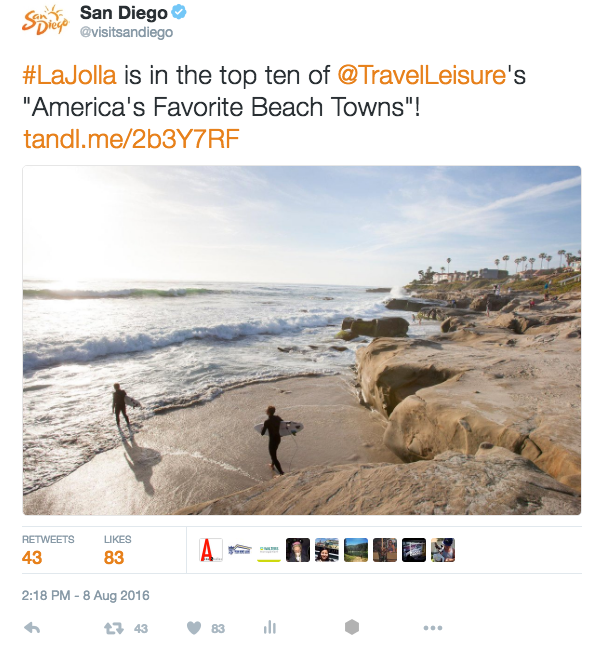Open the tandl.me/2b3Y7RF link

click(x=131, y=139)
